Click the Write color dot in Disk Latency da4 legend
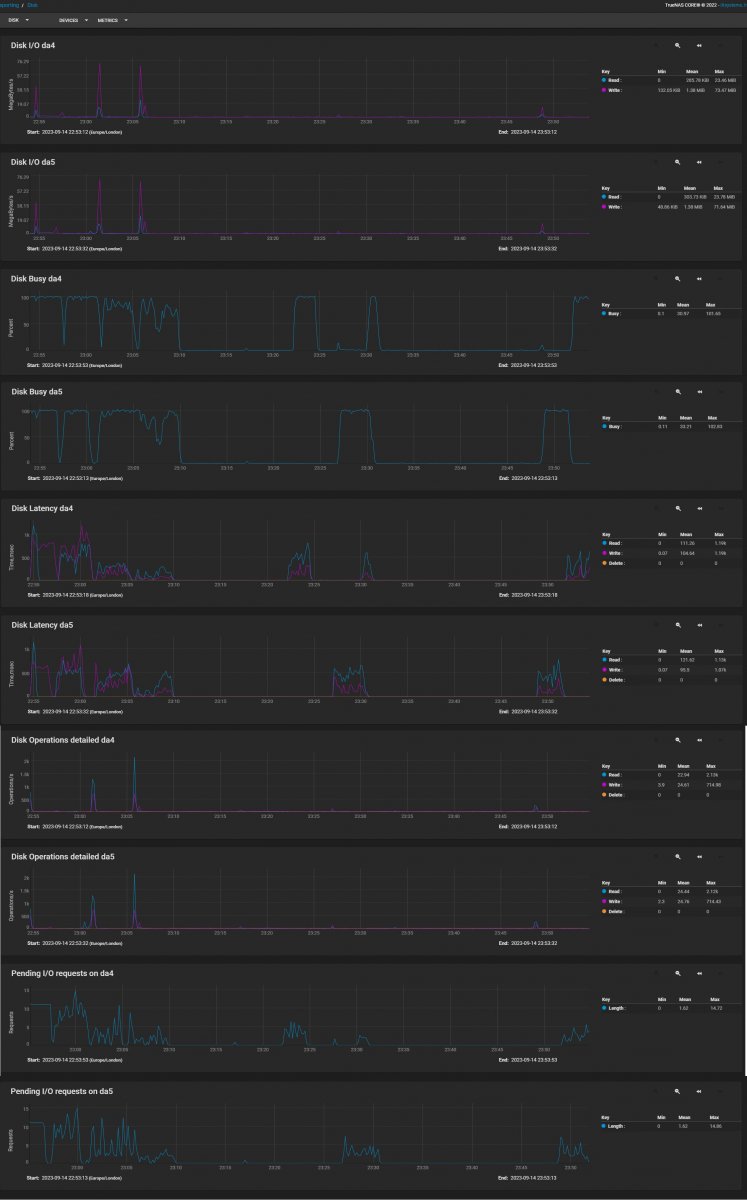The image size is (747, 1200). (x=604, y=553)
